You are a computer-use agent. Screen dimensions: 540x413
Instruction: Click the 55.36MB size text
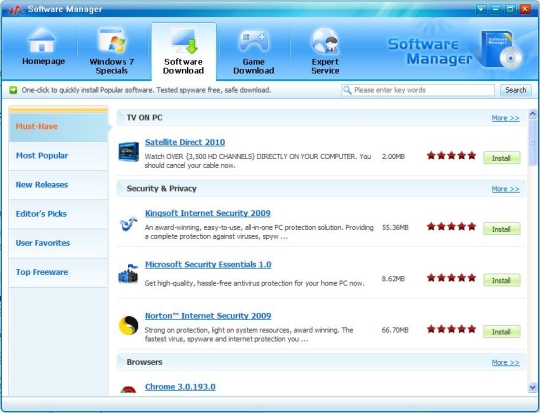pyautogui.click(x=395, y=228)
